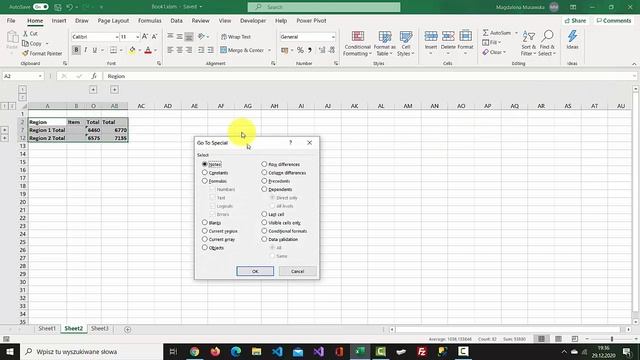640x360 pixels.
Task: Click the Decrease Decimal icon
Action: coord(332,50)
